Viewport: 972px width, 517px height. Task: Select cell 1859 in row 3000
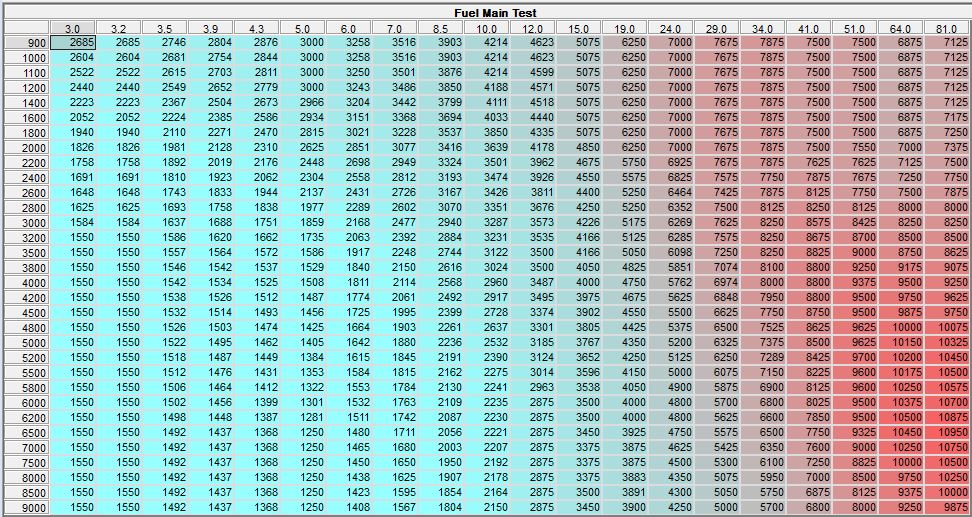click(x=303, y=222)
